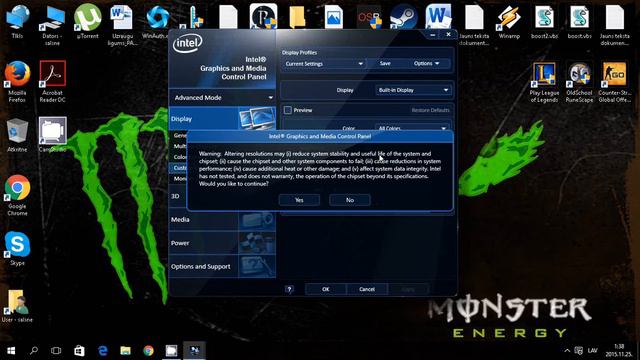Open the yellow folder icon on desktop
640x360 pixels.
click(x=298, y=17)
